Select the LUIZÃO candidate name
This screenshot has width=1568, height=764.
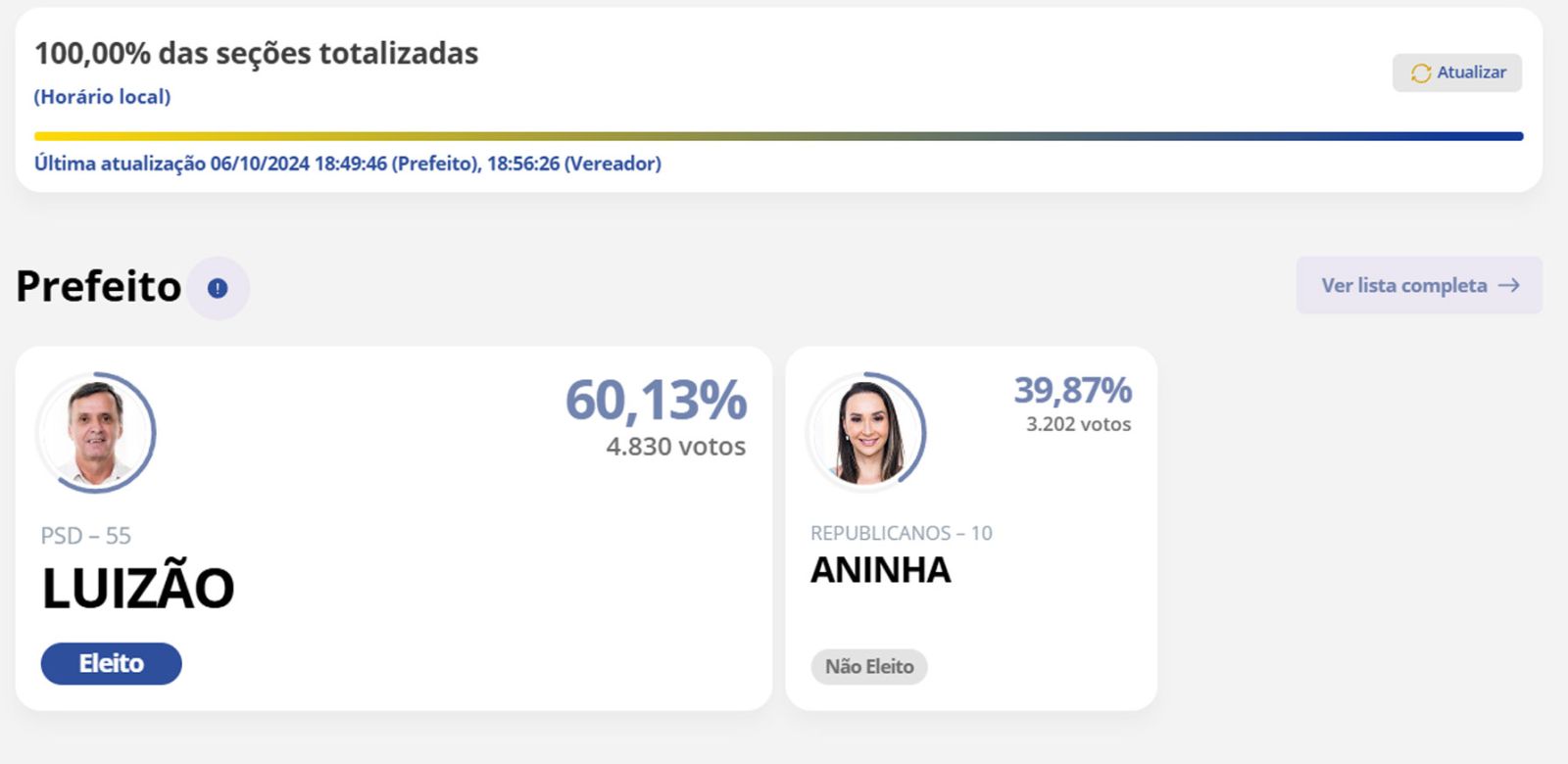[x=138, y=589]
